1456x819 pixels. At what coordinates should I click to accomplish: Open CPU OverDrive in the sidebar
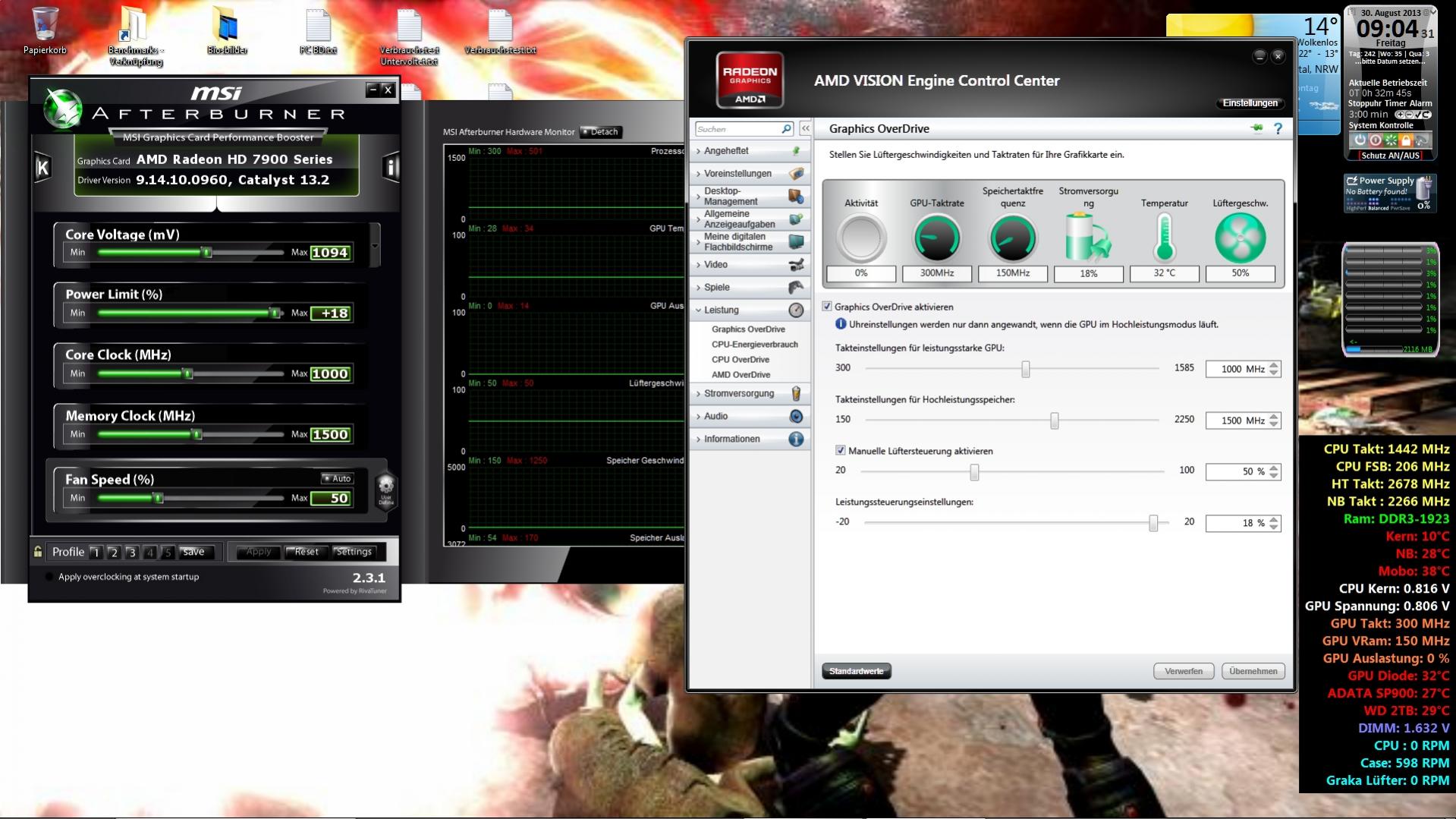point(741,360)
